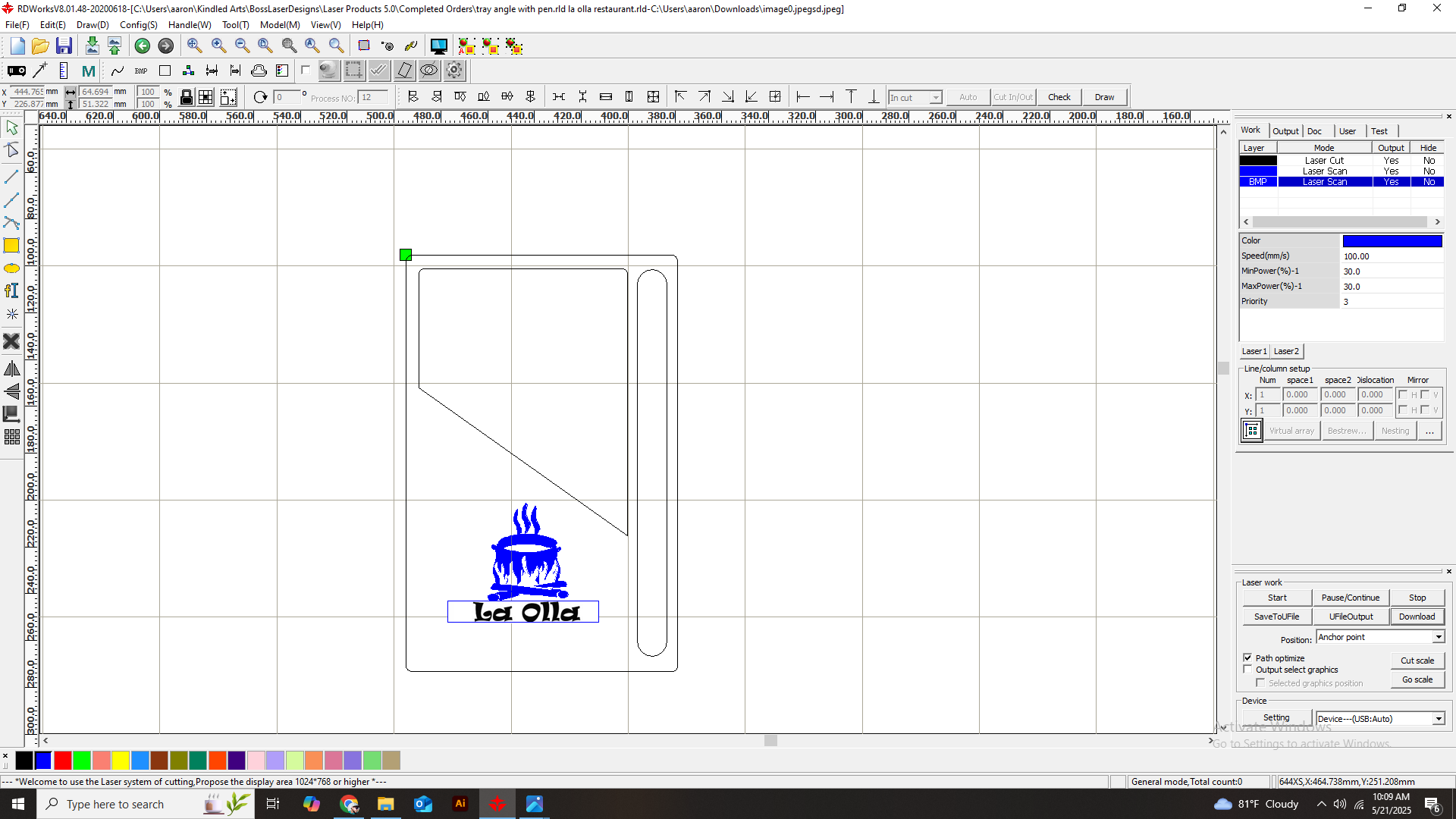The height and width of the screenshot is (819, 1456).
Task: Select the BMP image handling tool
Action: tap(141, 71)
